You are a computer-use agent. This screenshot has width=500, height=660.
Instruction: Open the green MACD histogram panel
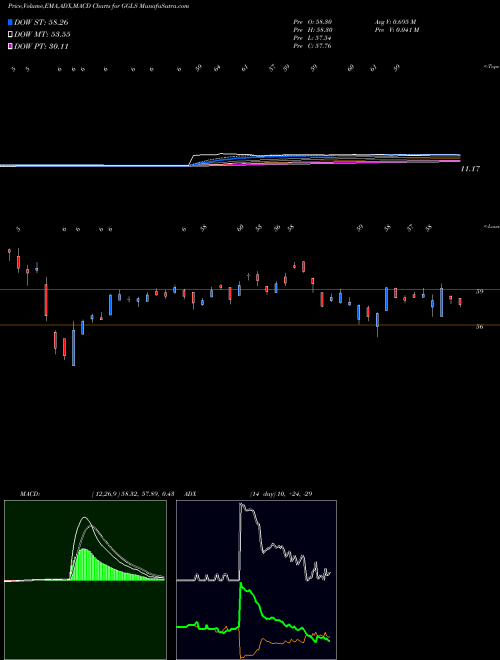tap(85, 580)
